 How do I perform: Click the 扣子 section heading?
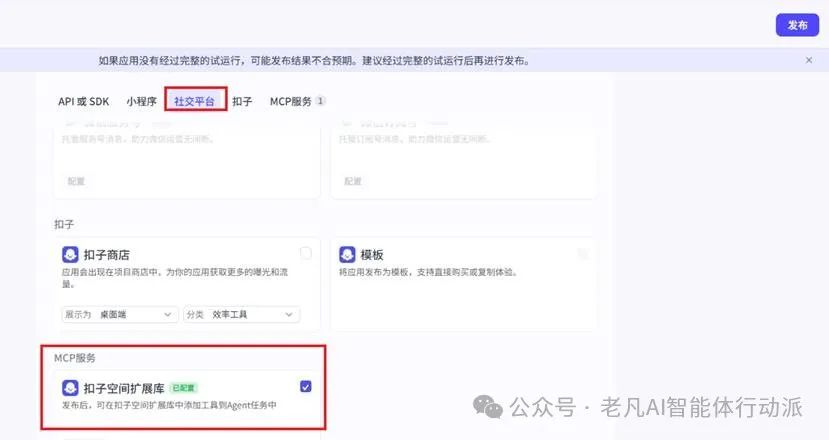[x=64, y=224]
